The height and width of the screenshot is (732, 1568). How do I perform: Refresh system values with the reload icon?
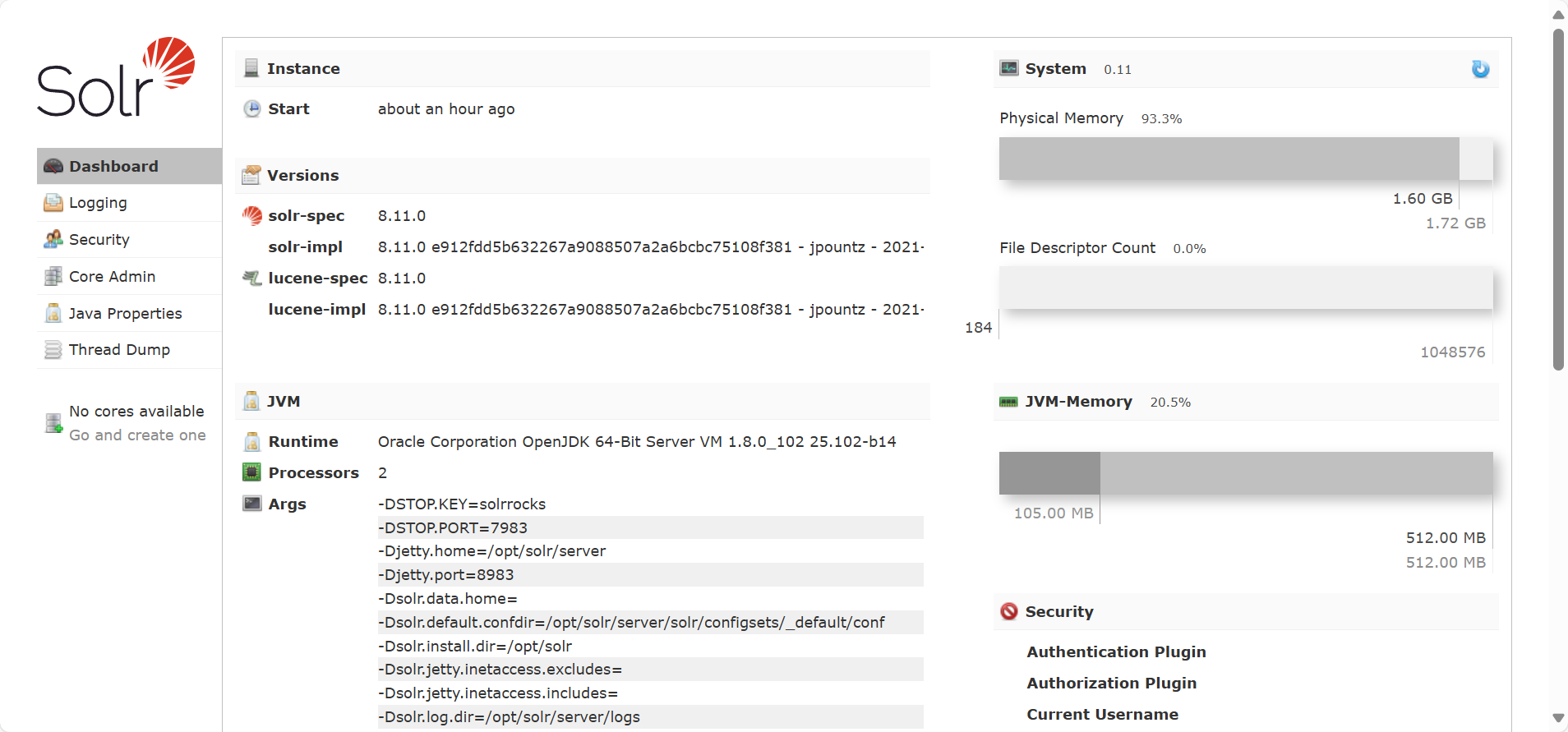click(1480, 69)
